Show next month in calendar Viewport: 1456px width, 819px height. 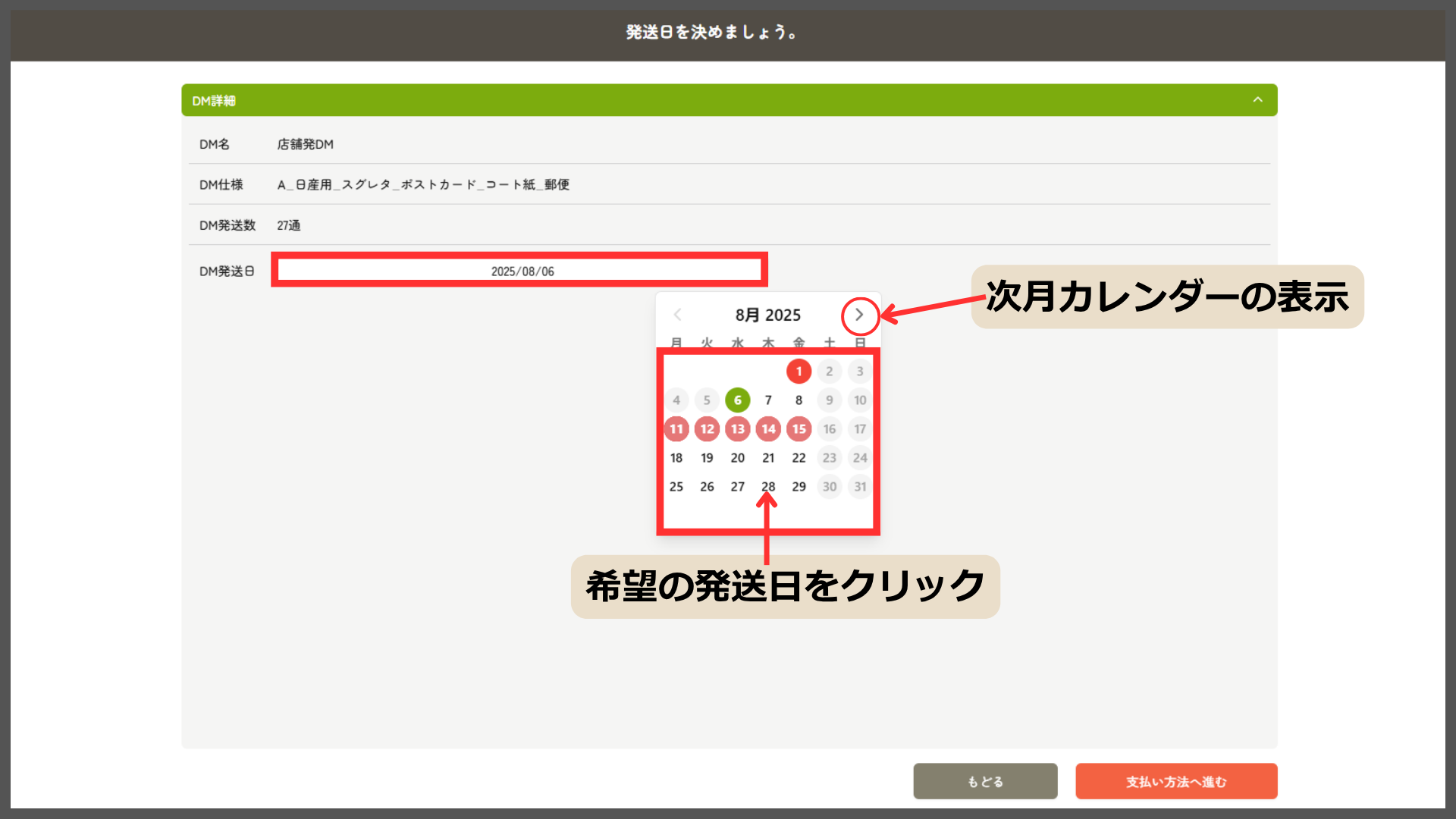(x=859, y=315)
